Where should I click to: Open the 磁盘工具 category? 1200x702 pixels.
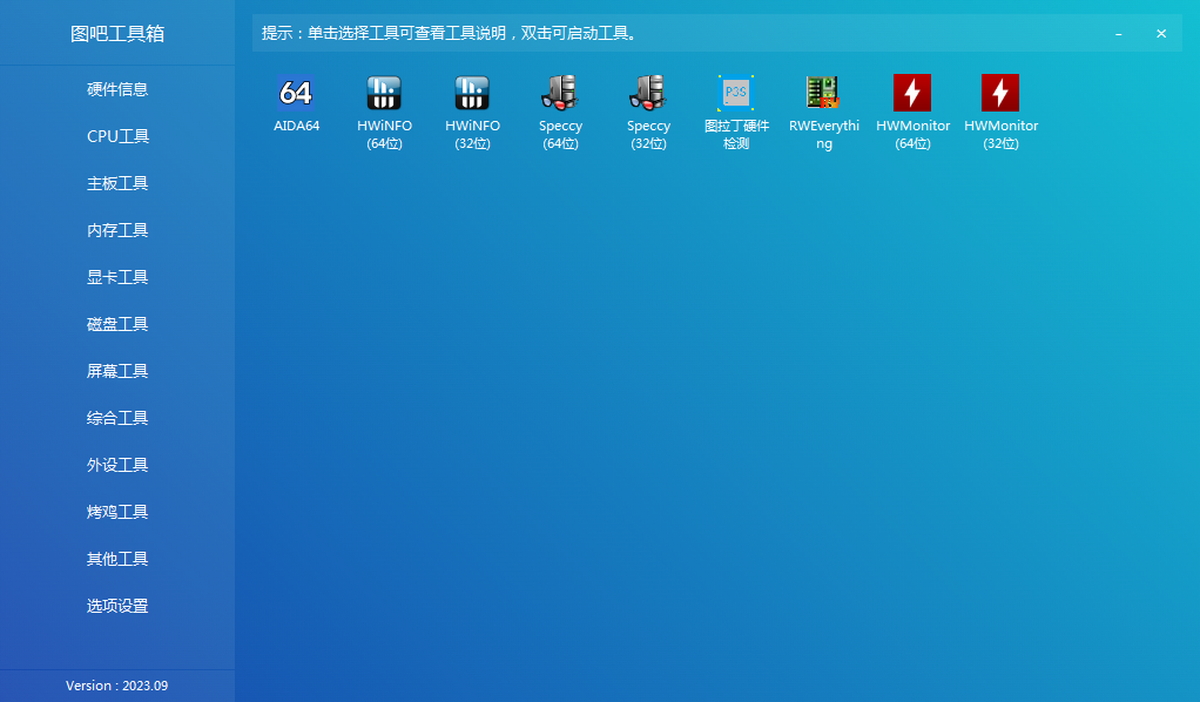[x=117, y=324]
